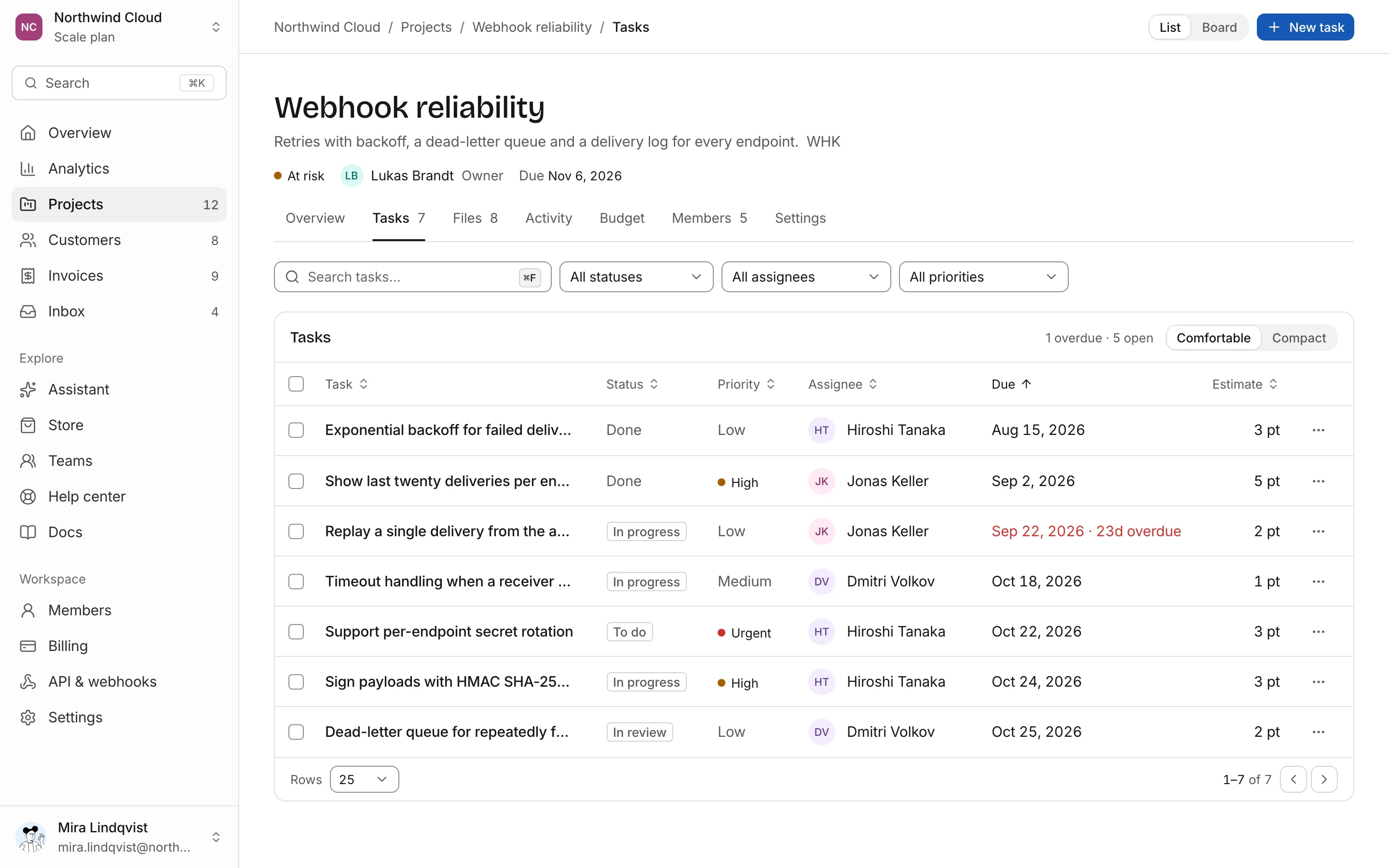Select the Comfortable density option
Image resolution: width=1389 pixels, height=868 pixels.
point(1213,338)
